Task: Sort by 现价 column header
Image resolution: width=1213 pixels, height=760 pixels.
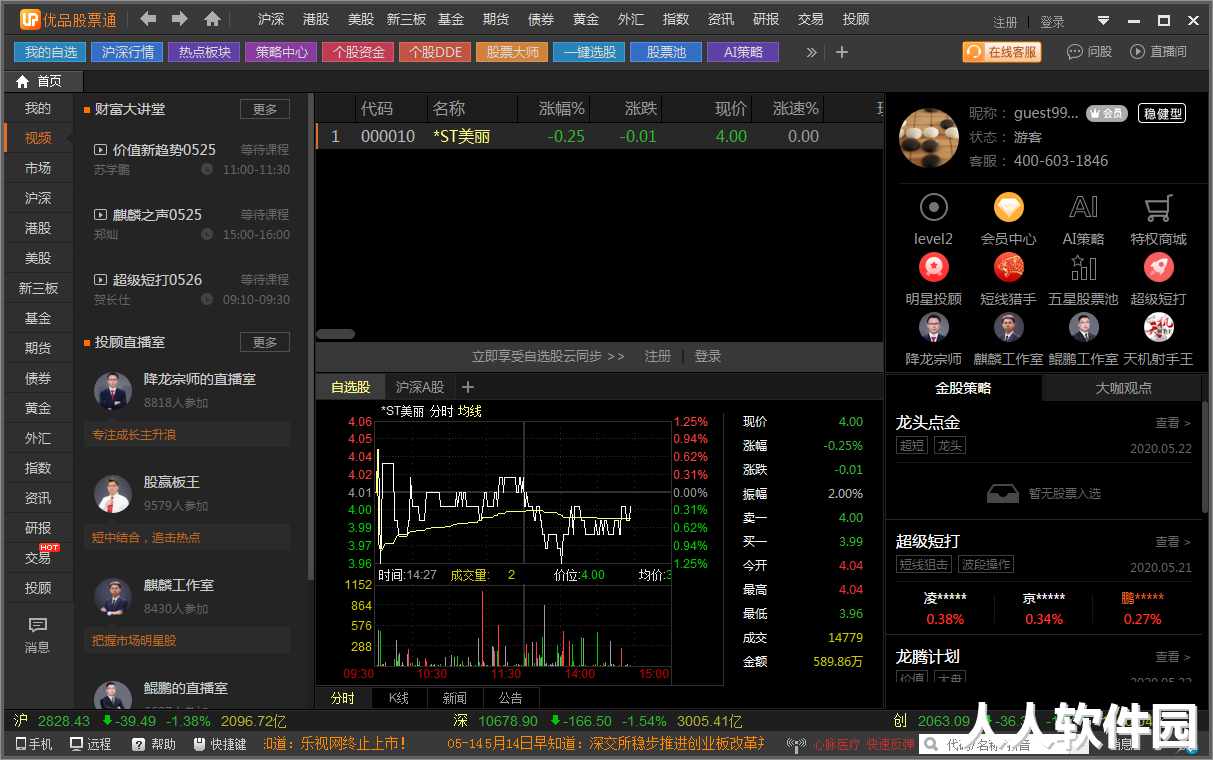Action: pyautogui.click(x=731, y=109)
